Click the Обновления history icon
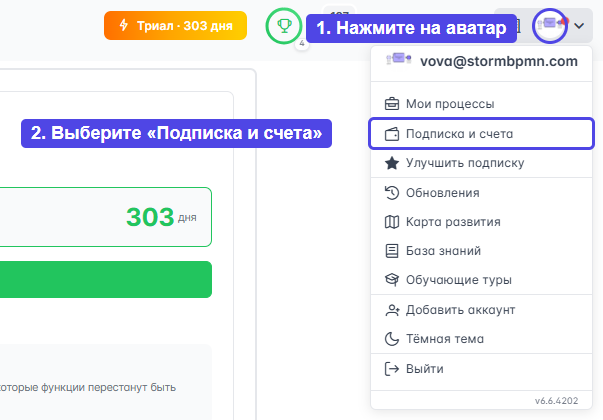The width and height of the screenshot is (603, 420). pos(392,193)
